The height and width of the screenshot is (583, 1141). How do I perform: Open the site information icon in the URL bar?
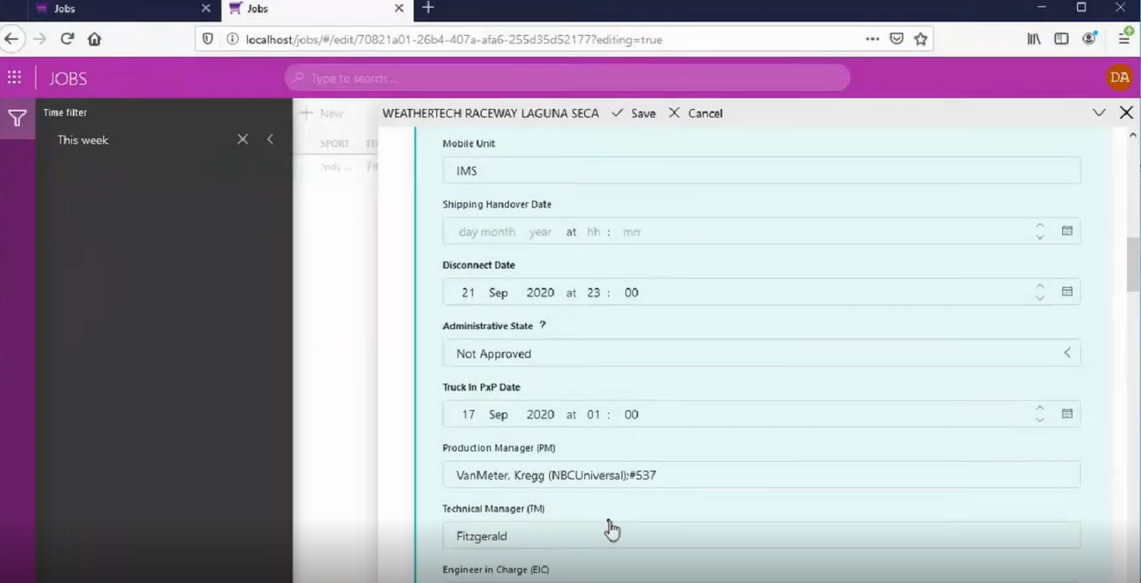click(x=233, y=39)
